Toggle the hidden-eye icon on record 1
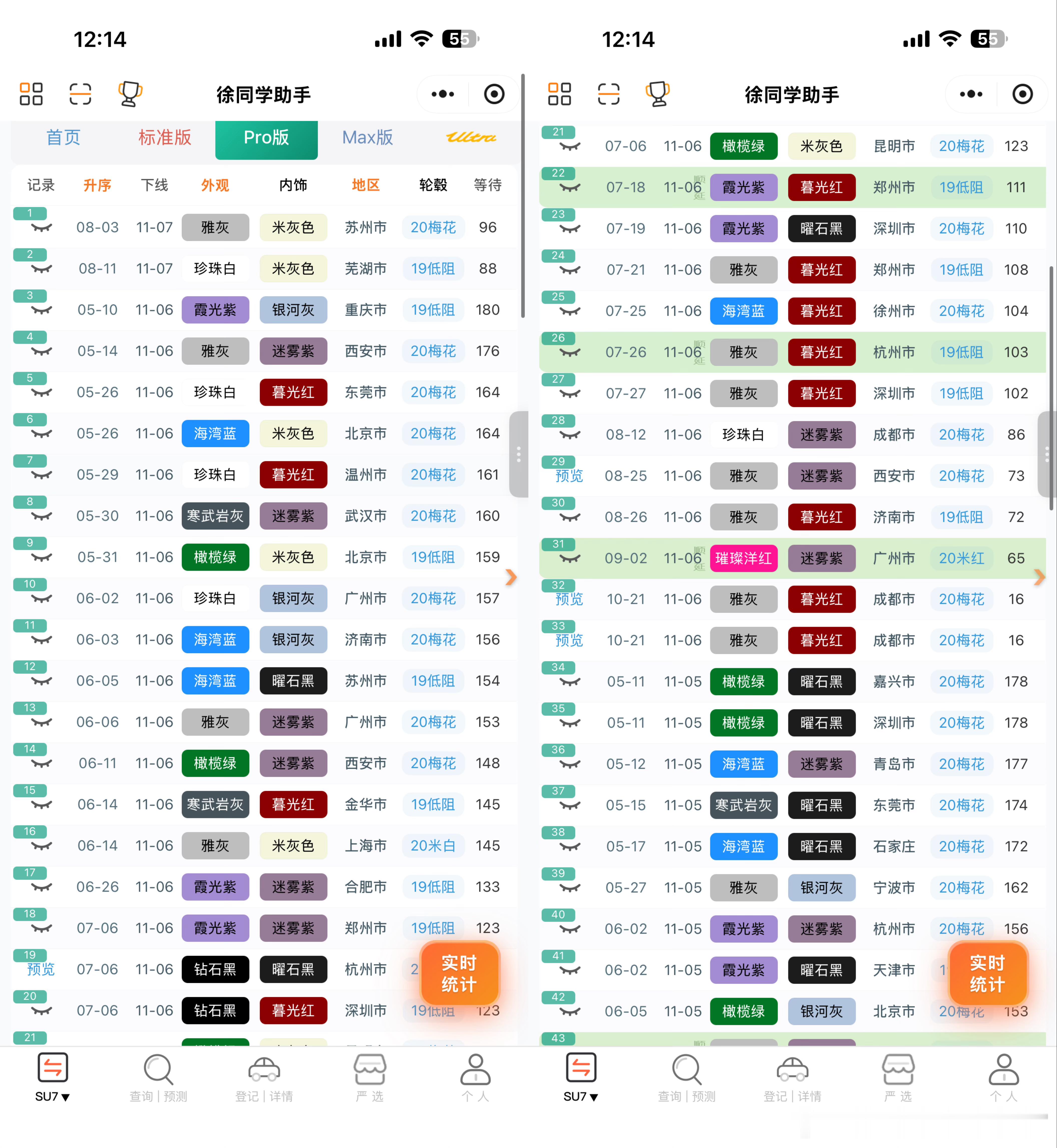1057x1148 pixels. pos(41,228)
